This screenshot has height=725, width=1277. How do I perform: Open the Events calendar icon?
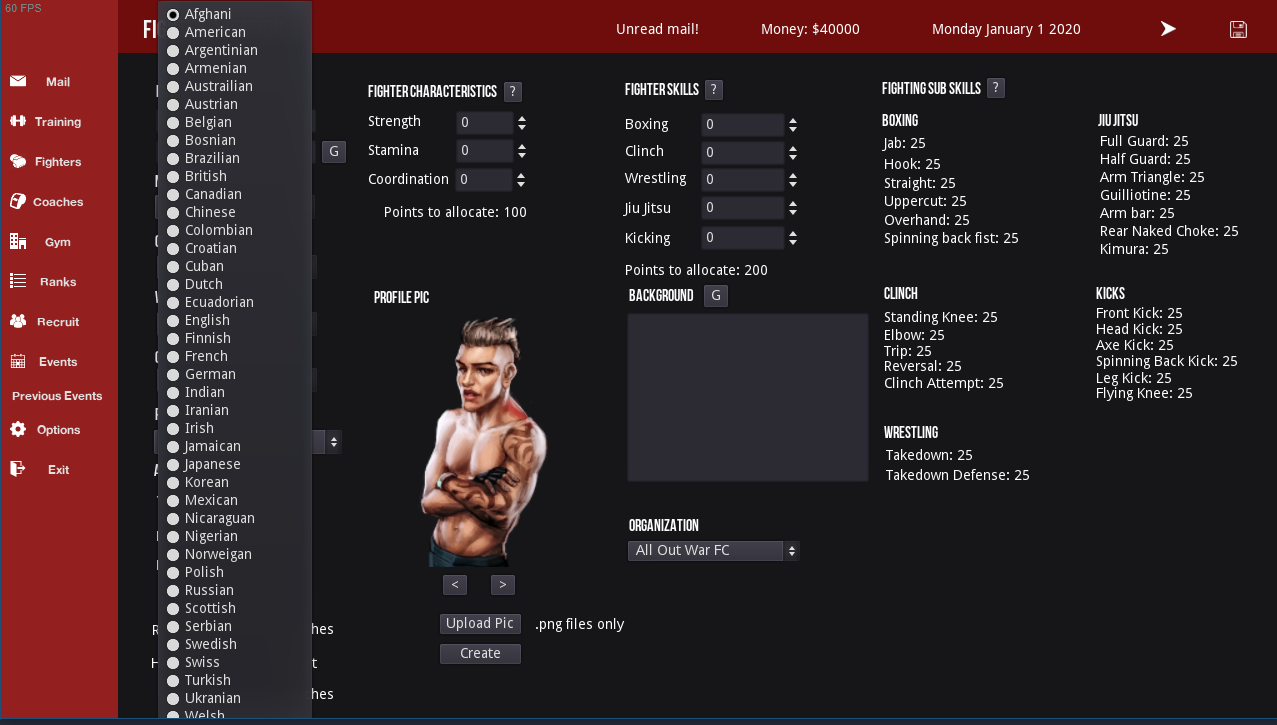click(18, 361)
